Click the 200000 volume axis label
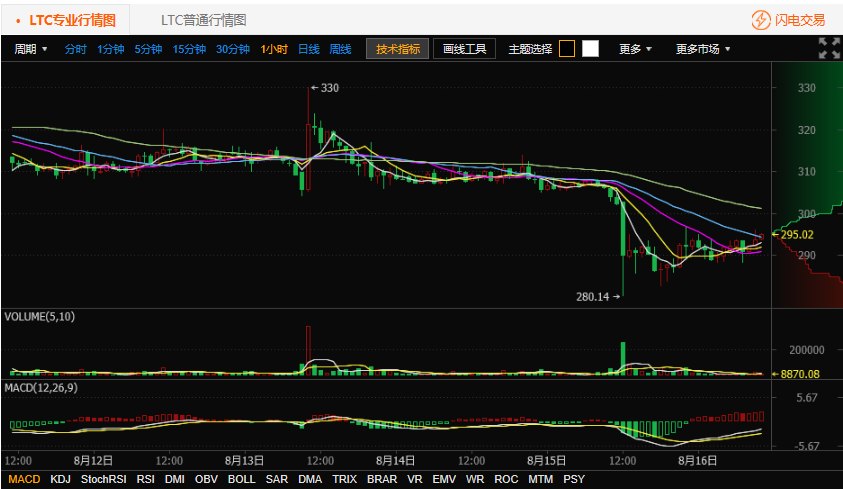Image resolution: width=843 pixels, height=489 pixels. point(806,350)
